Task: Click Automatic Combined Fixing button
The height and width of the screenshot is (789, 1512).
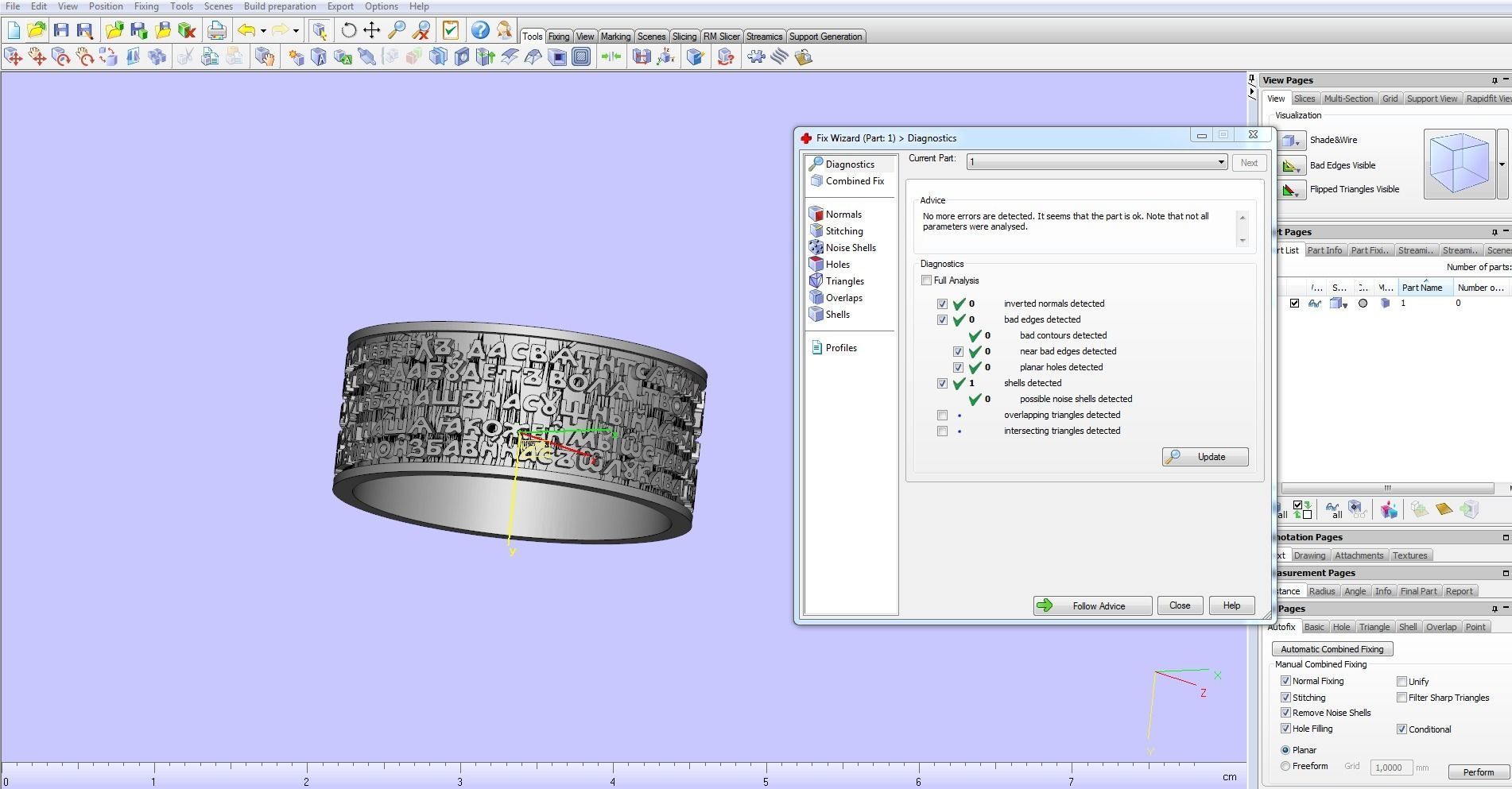Action: tap(1332, 649)
